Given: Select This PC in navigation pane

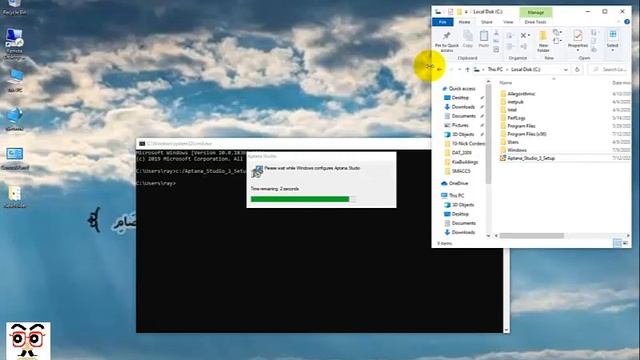Looking at the screenshot, I should 456,196.
